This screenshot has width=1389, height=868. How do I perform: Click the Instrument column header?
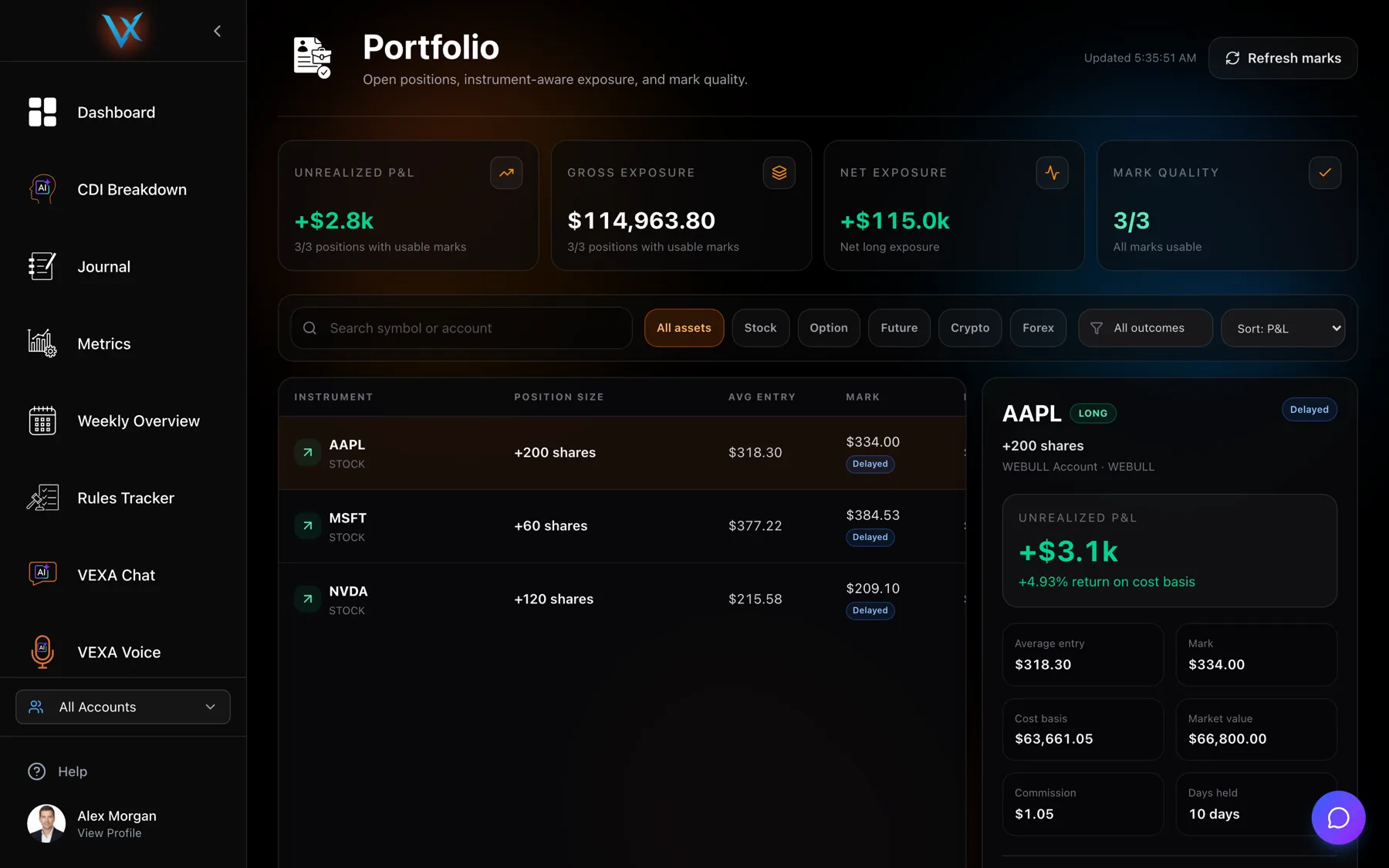(x=333, y=397)
